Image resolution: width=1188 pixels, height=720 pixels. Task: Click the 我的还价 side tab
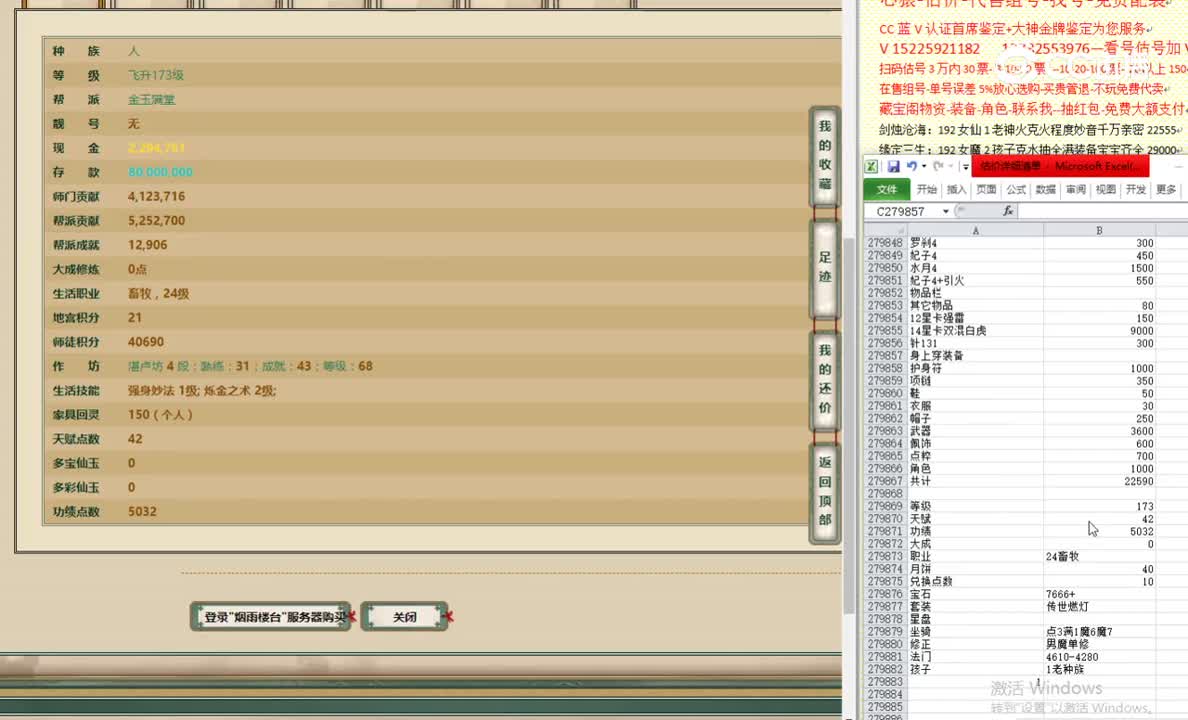pos(824,379)
